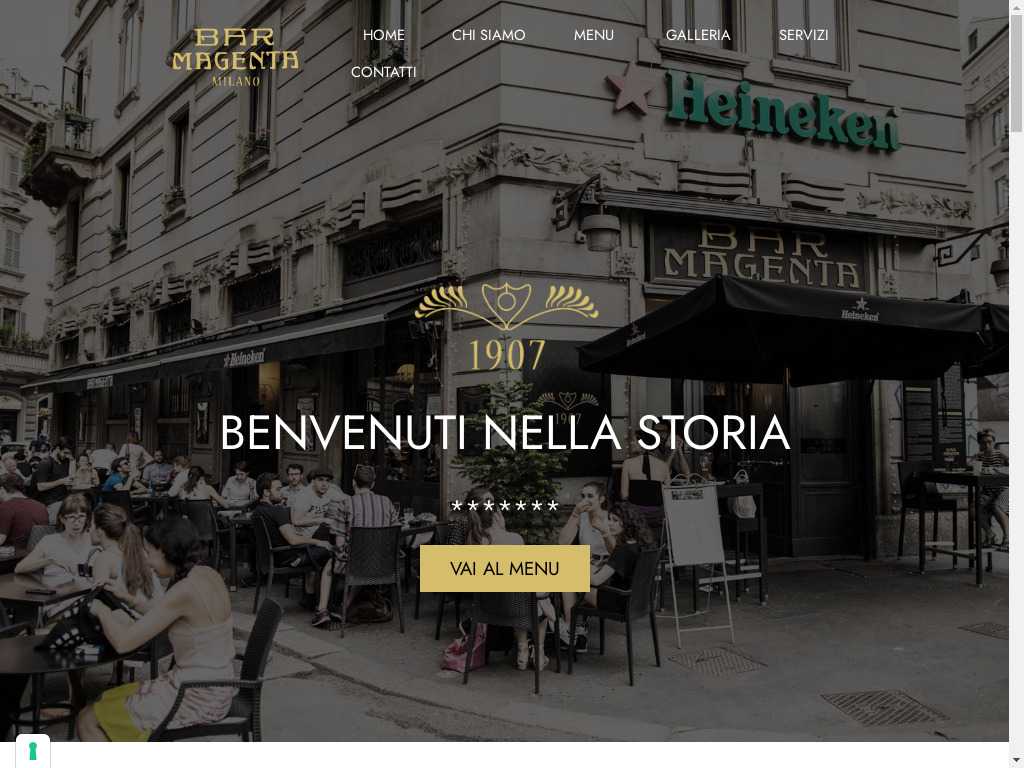Open the CONTATTI page
This screenshot has height=768, width=1024.
pos(383,72)
